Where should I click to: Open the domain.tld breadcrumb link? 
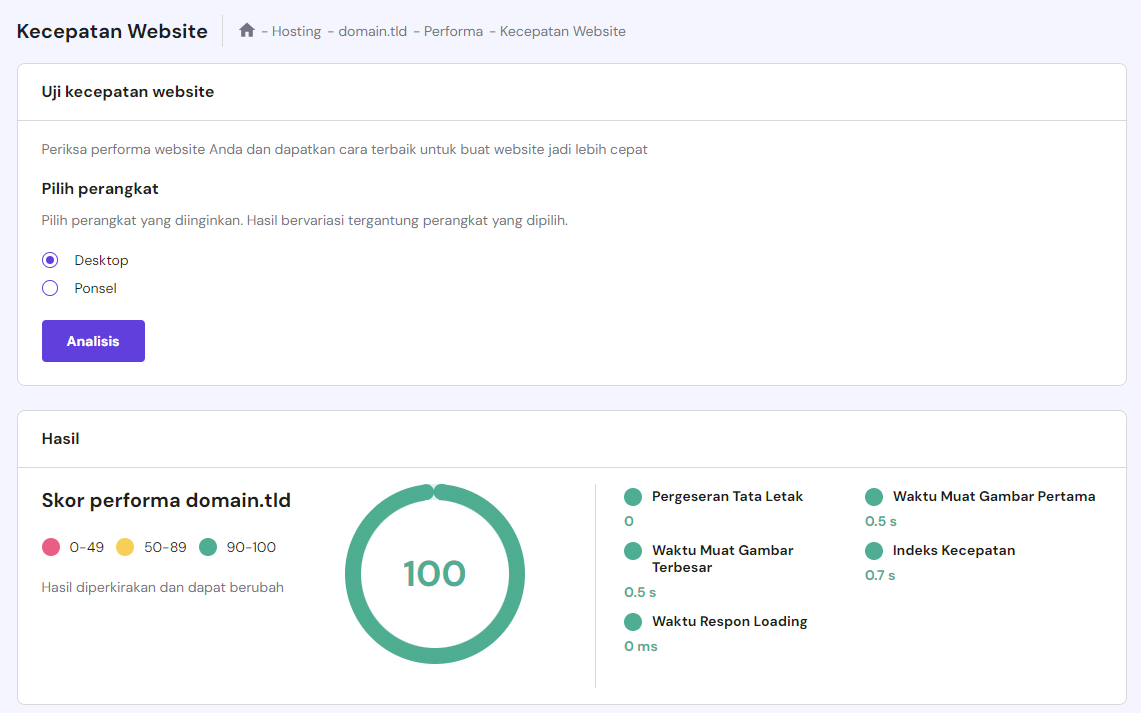372,31
